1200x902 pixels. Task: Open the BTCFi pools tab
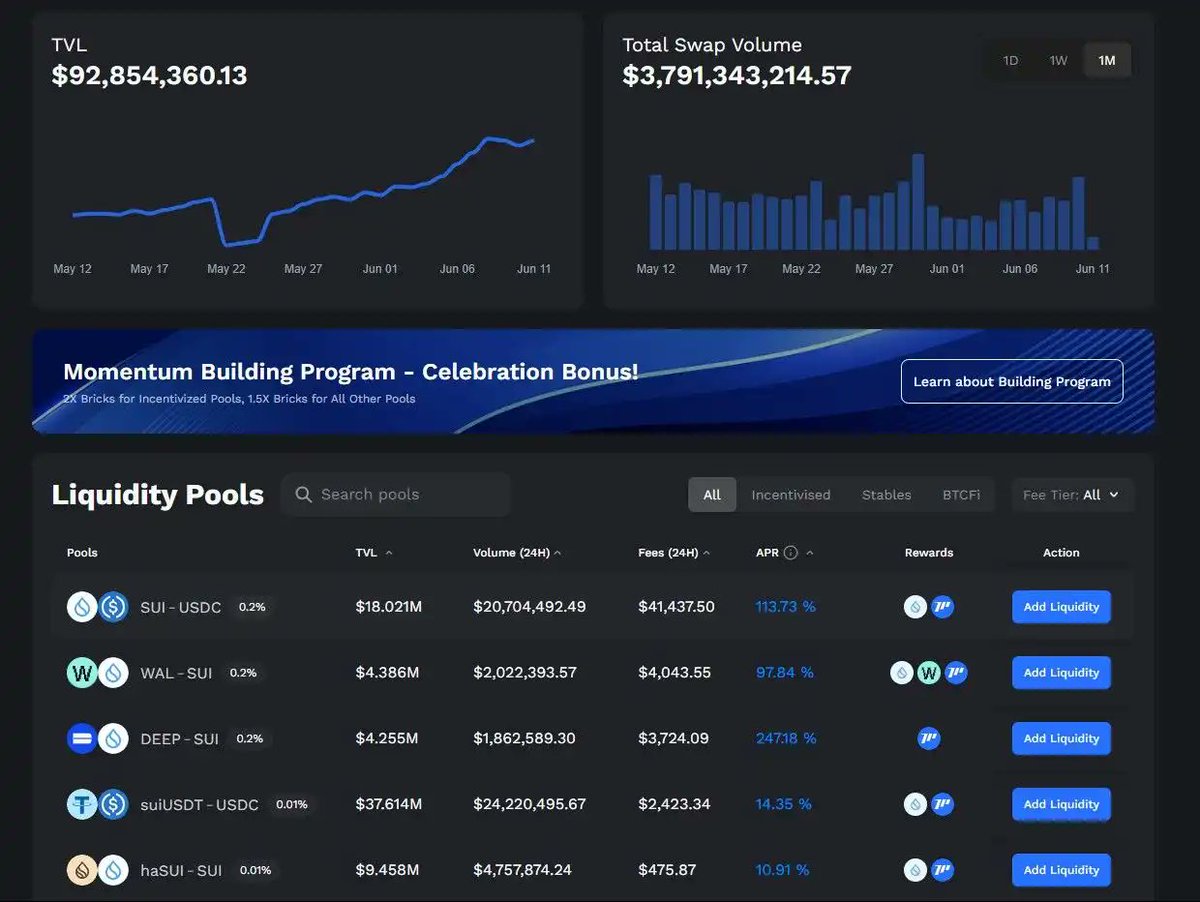961,494
